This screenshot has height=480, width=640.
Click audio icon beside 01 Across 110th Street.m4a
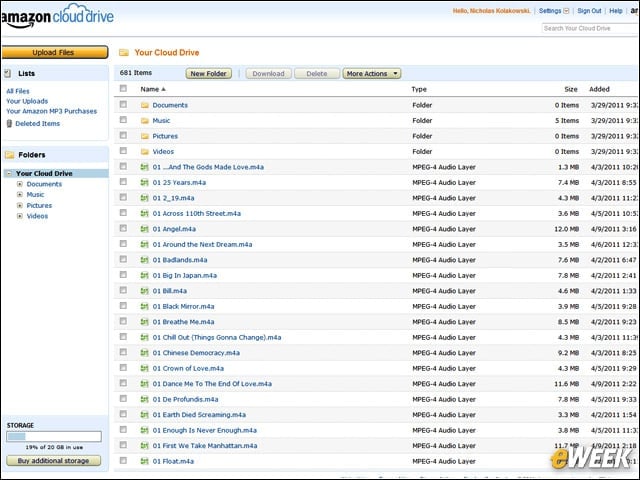[144, 213]
